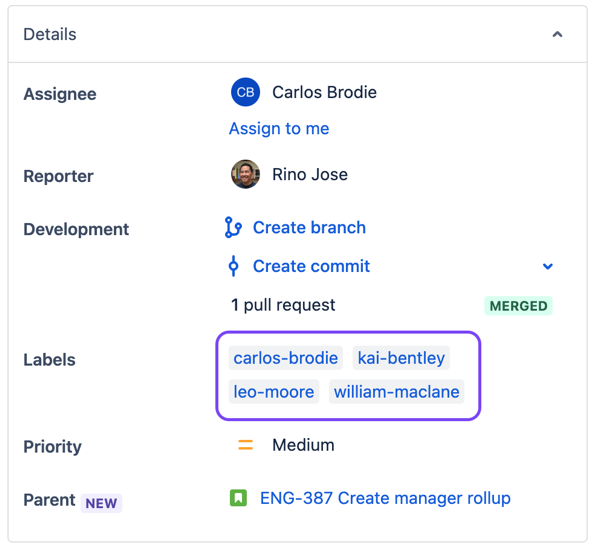This screenshot has width=600, height=550.
Task: Click the 1 pull request text
Action: (283, 305)
